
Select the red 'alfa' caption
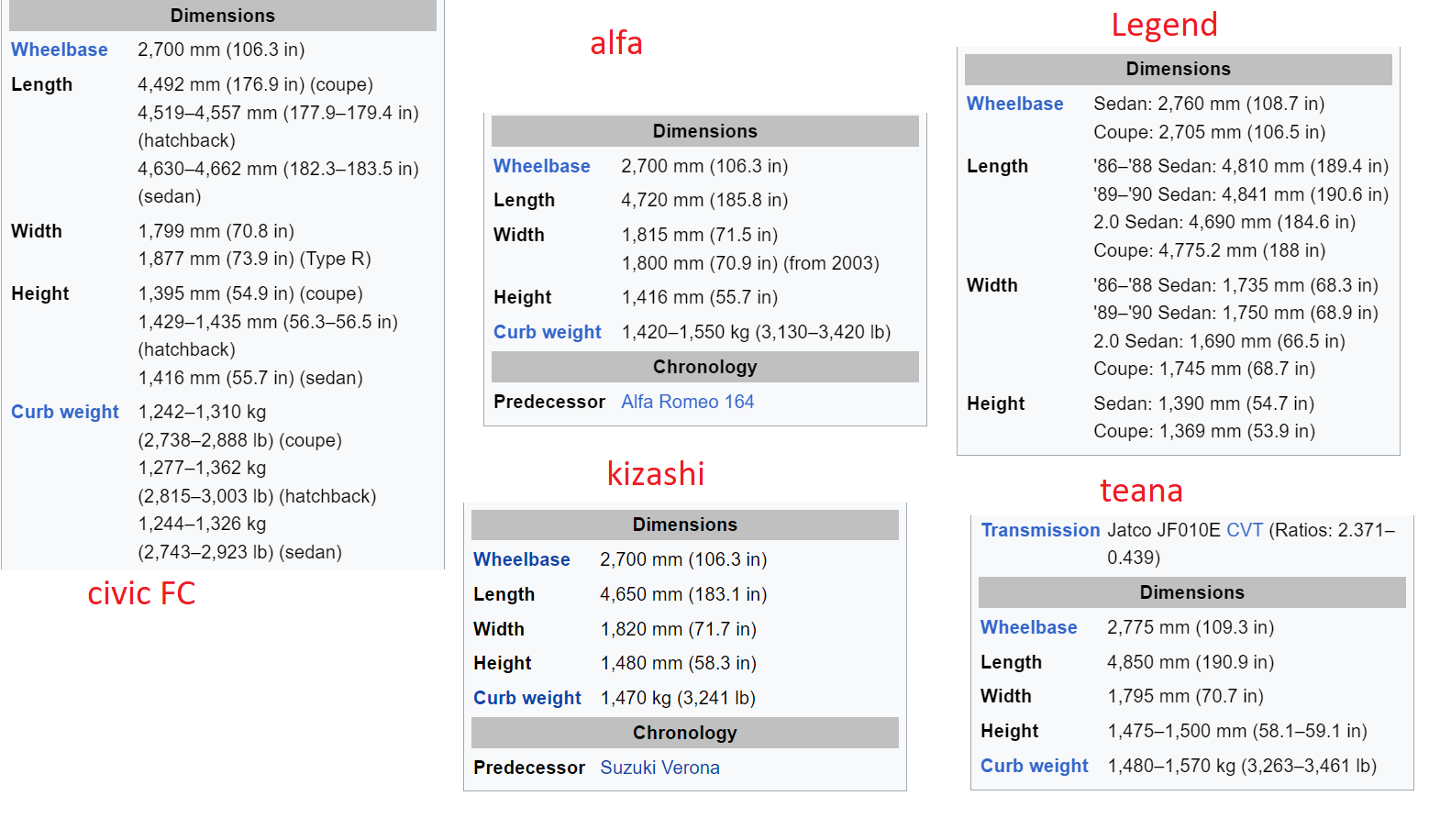(616, 43)
